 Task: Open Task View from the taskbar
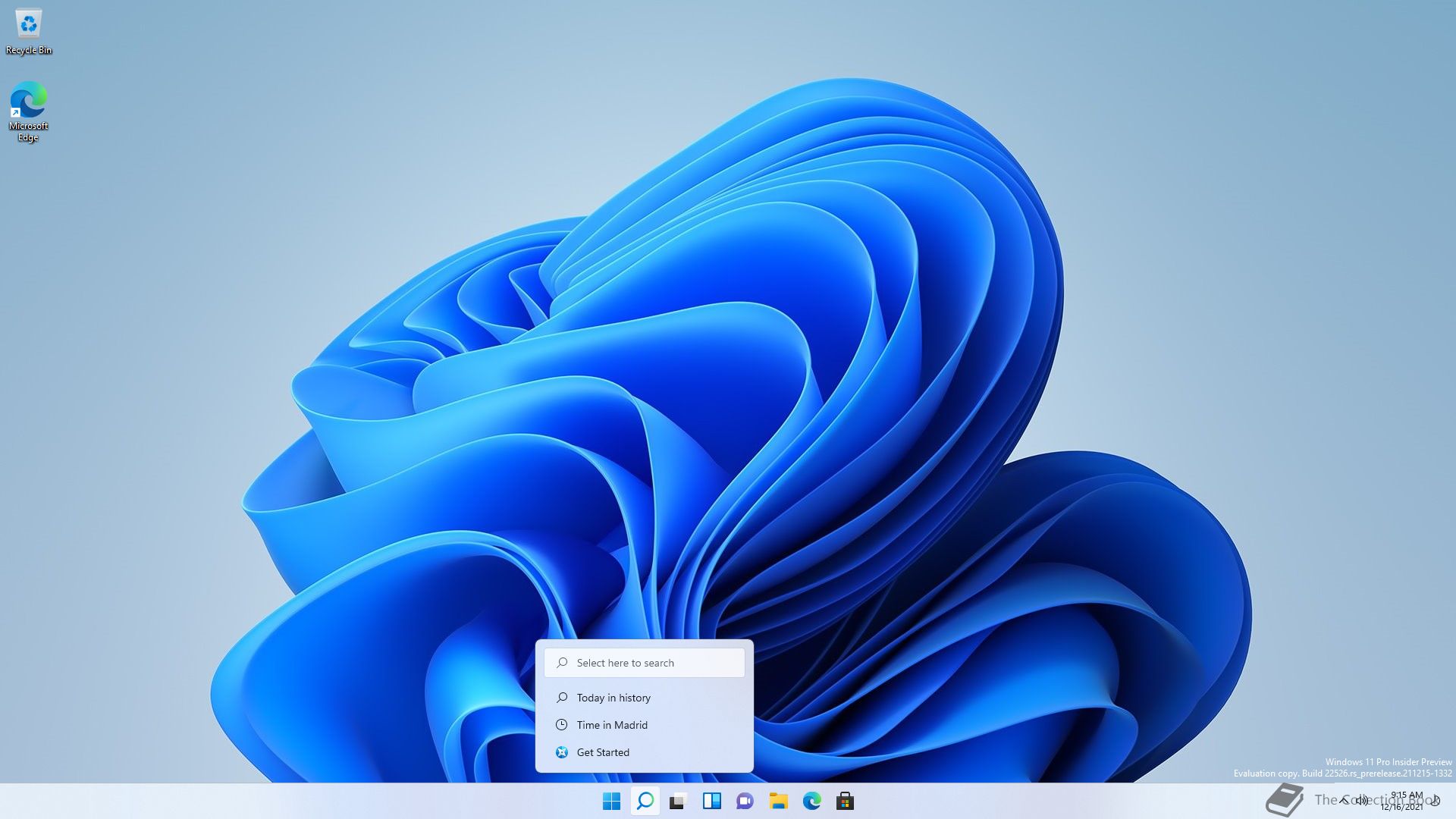click(678, 801)
